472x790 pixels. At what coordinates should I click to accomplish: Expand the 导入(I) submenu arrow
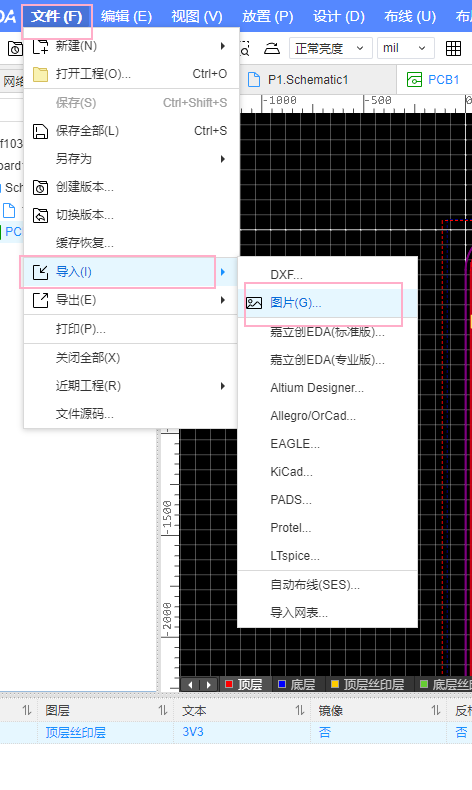(x=223, y=272)
